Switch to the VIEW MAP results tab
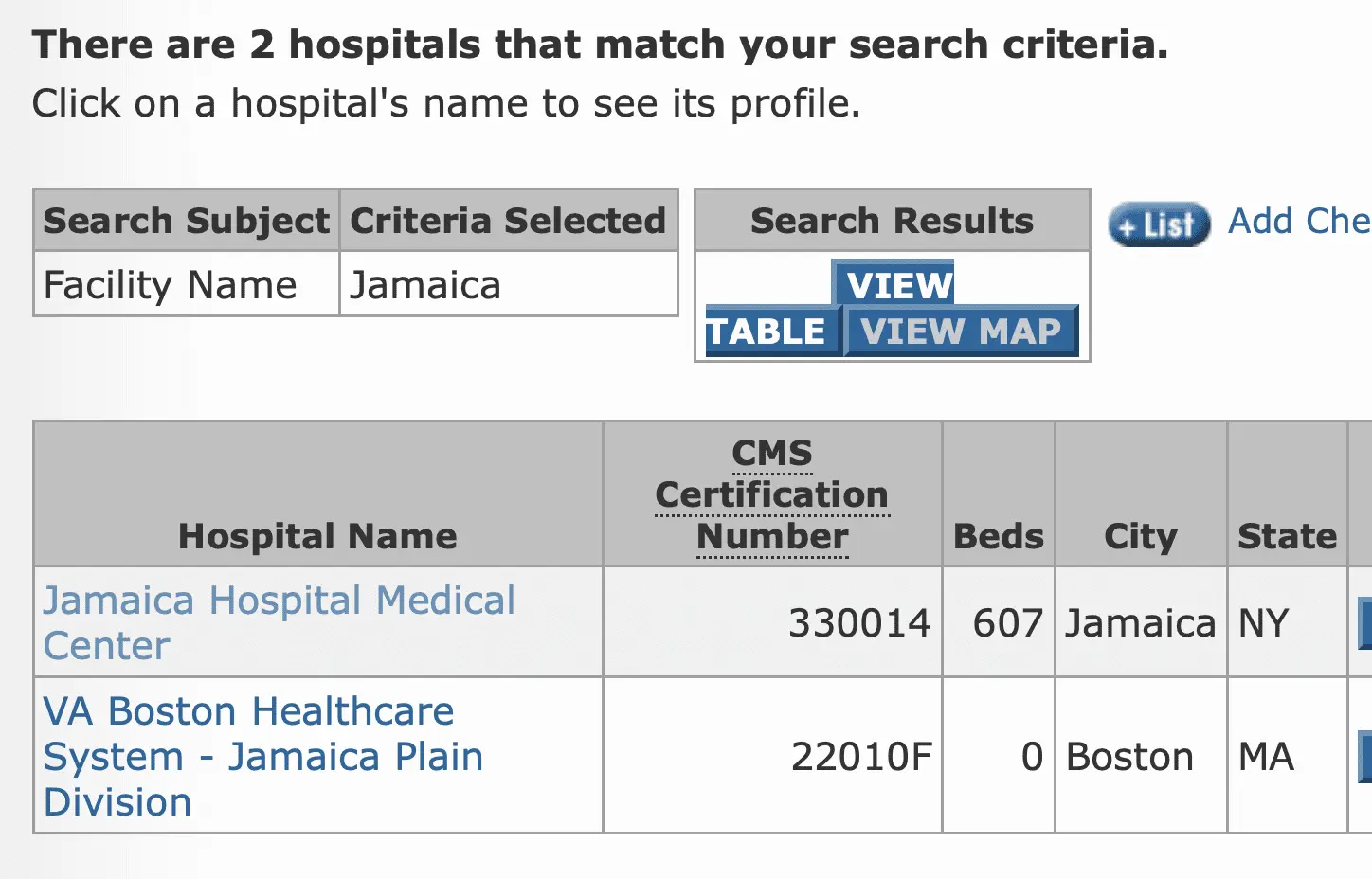The width and height of the screenshot is (1372, 879). tap(961, 332)
